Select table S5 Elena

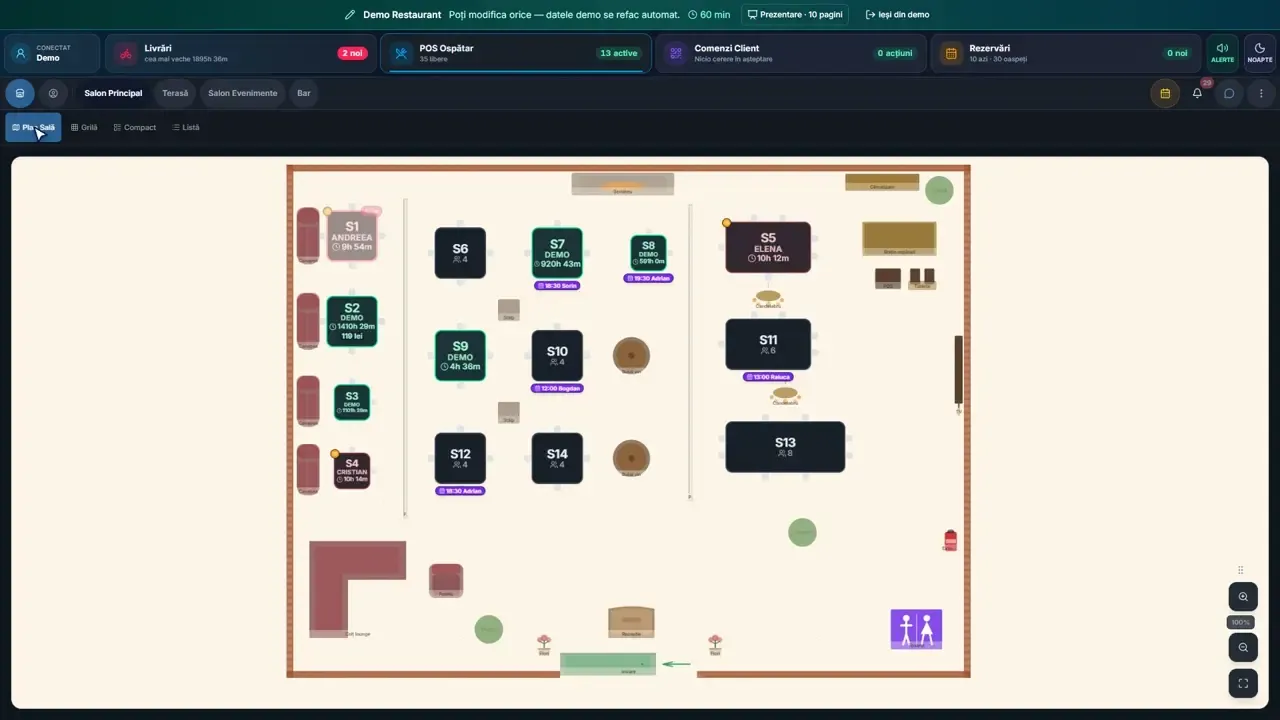(x=768, y=247)
